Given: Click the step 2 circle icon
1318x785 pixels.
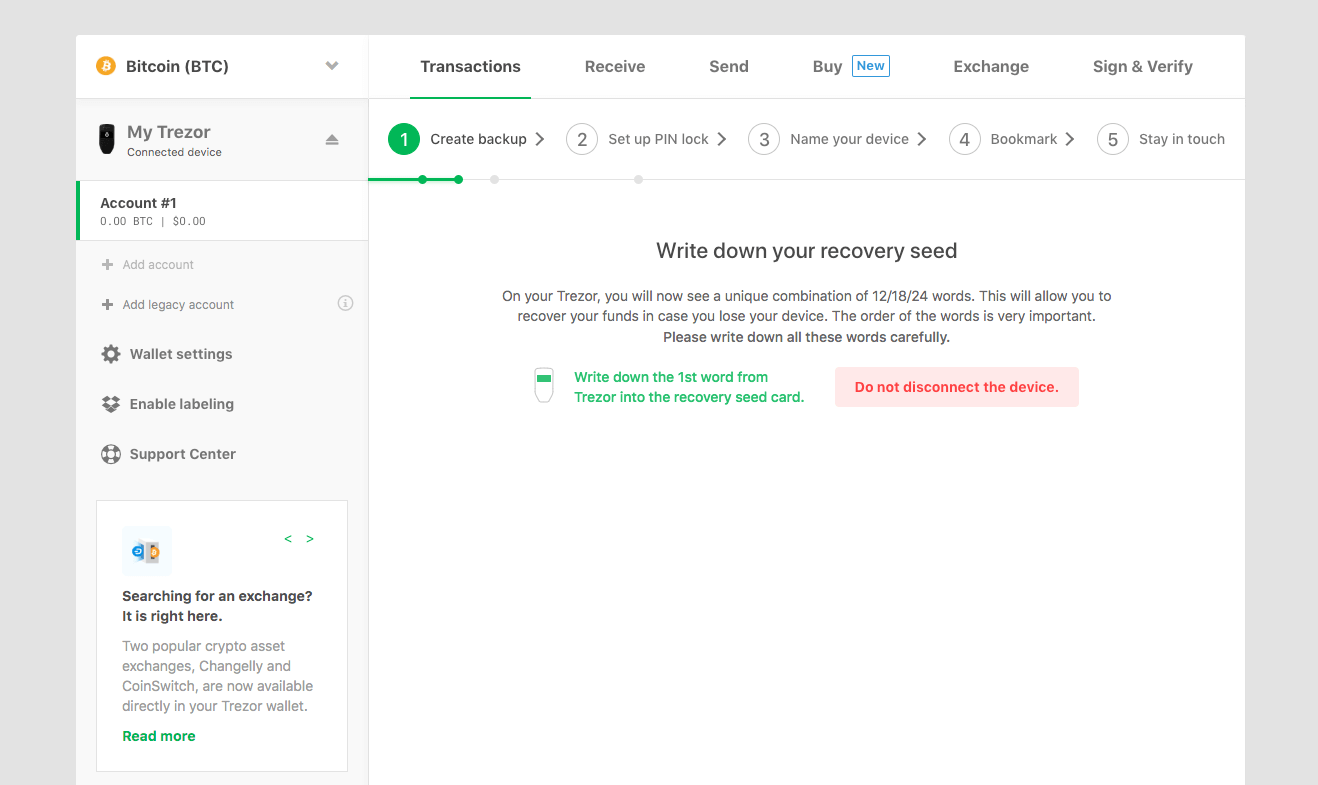Looking at the screenshot, I should (x=582, y=139).
